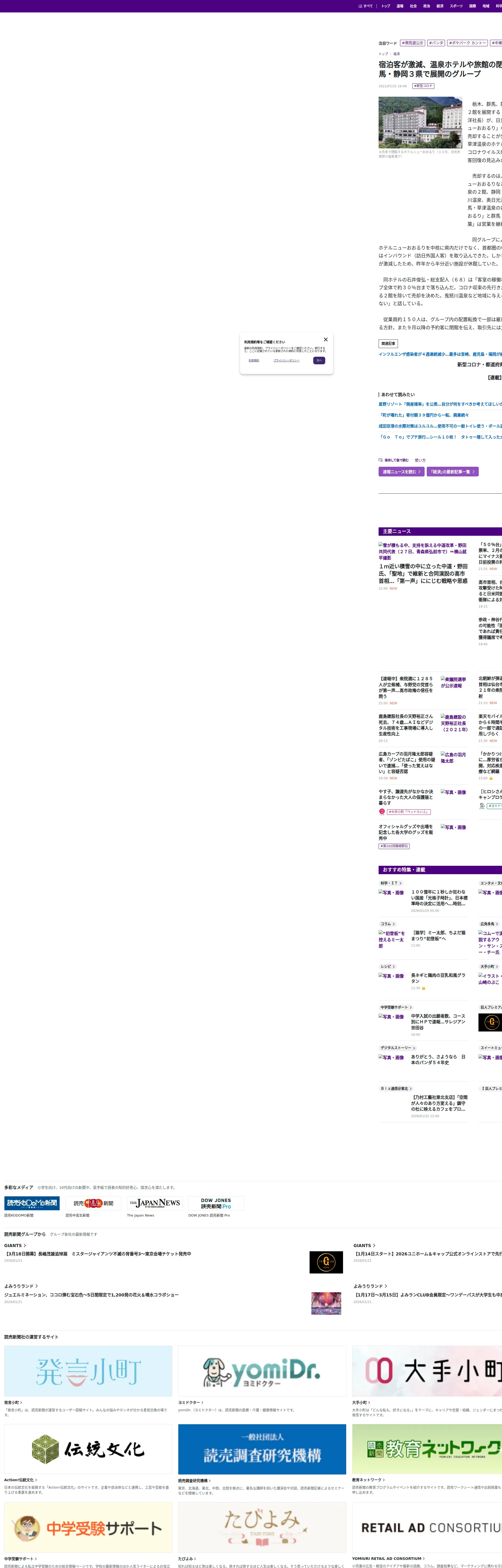Open the 大手小町 site banner
502x1568 pixels.
427,1371
